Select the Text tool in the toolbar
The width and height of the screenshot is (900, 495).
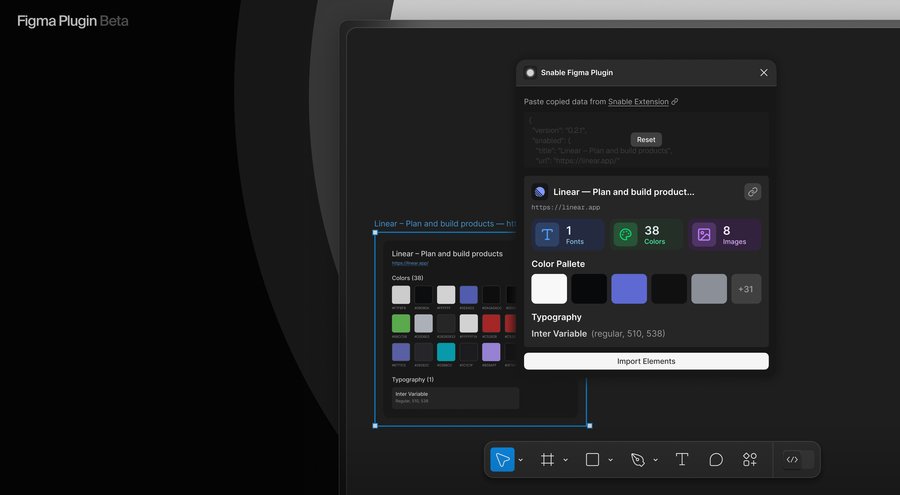682,459
